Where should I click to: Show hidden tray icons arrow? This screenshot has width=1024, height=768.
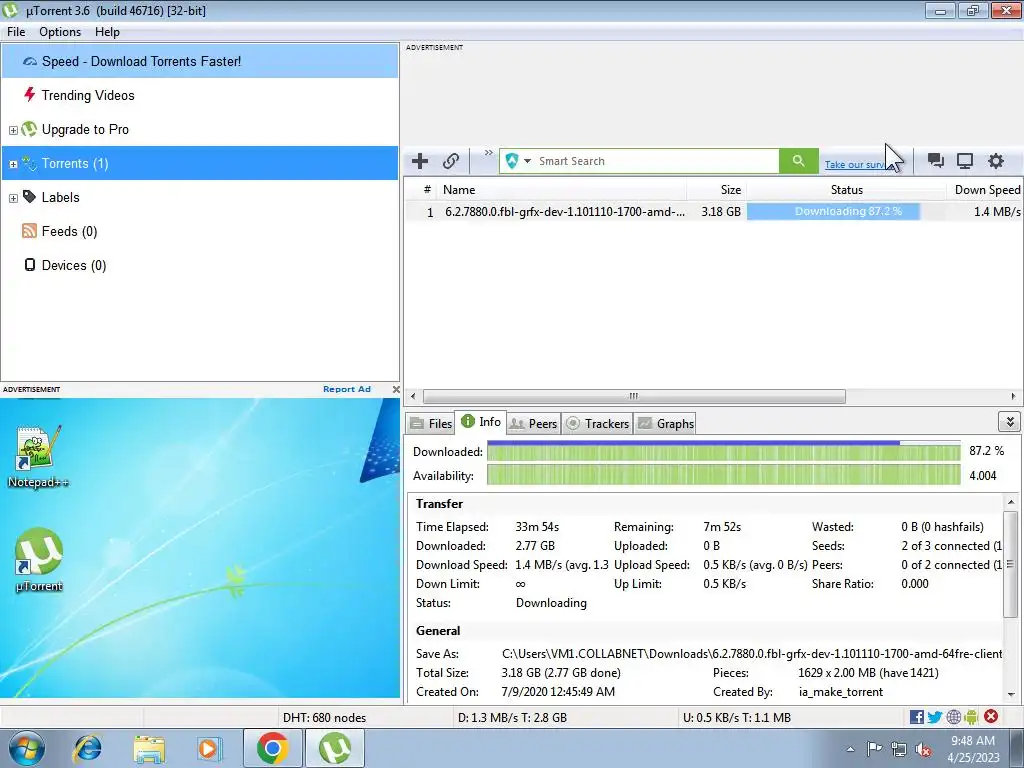[850, 749]
